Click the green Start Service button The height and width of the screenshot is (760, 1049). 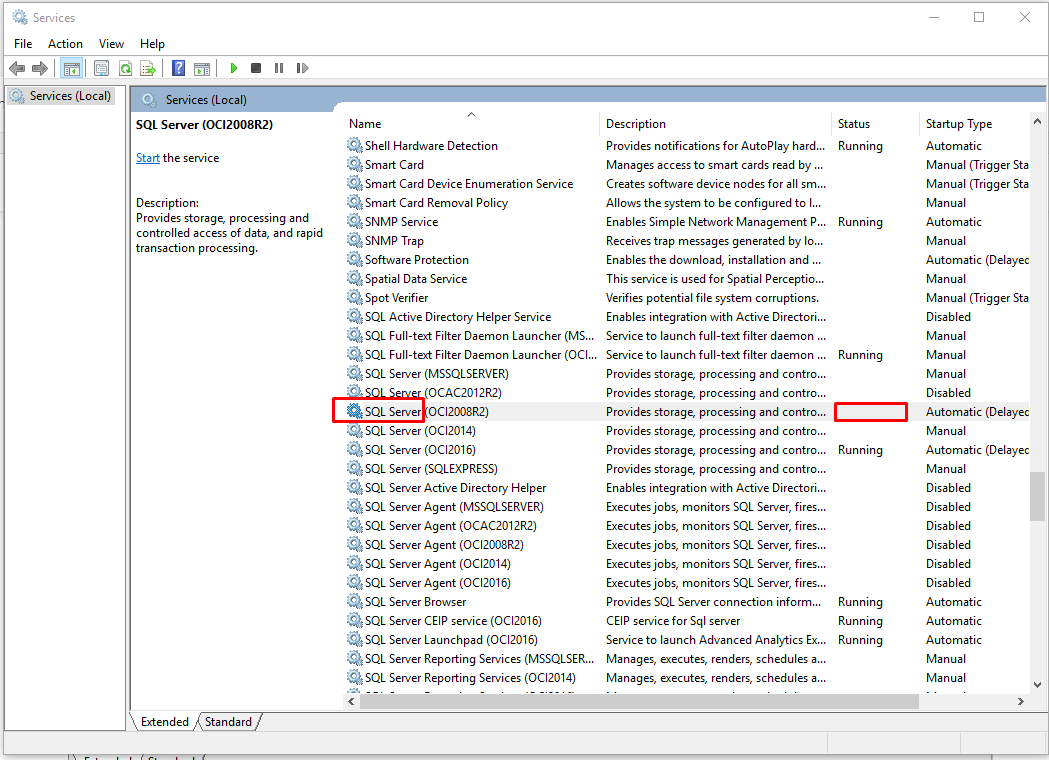tap(233, 68)
